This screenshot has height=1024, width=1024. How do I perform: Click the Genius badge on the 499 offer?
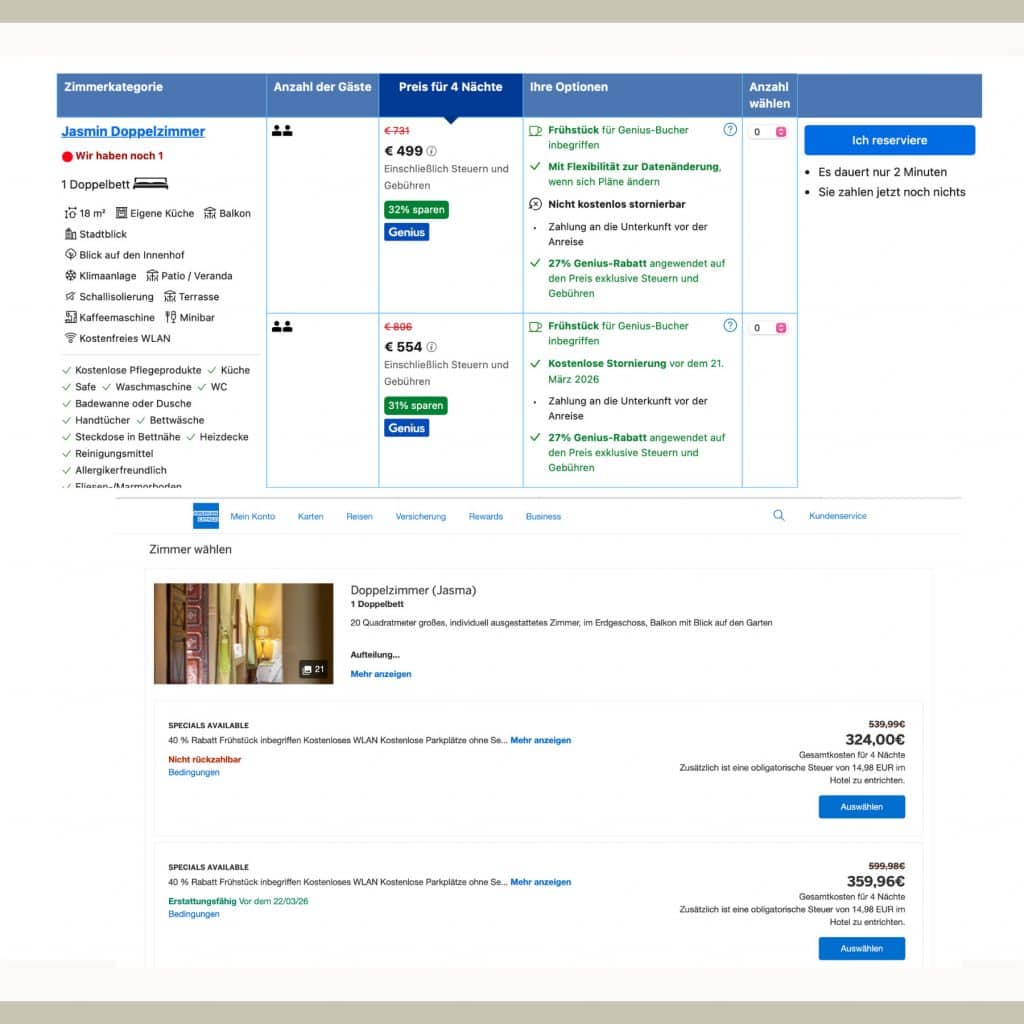coord(405,231)
